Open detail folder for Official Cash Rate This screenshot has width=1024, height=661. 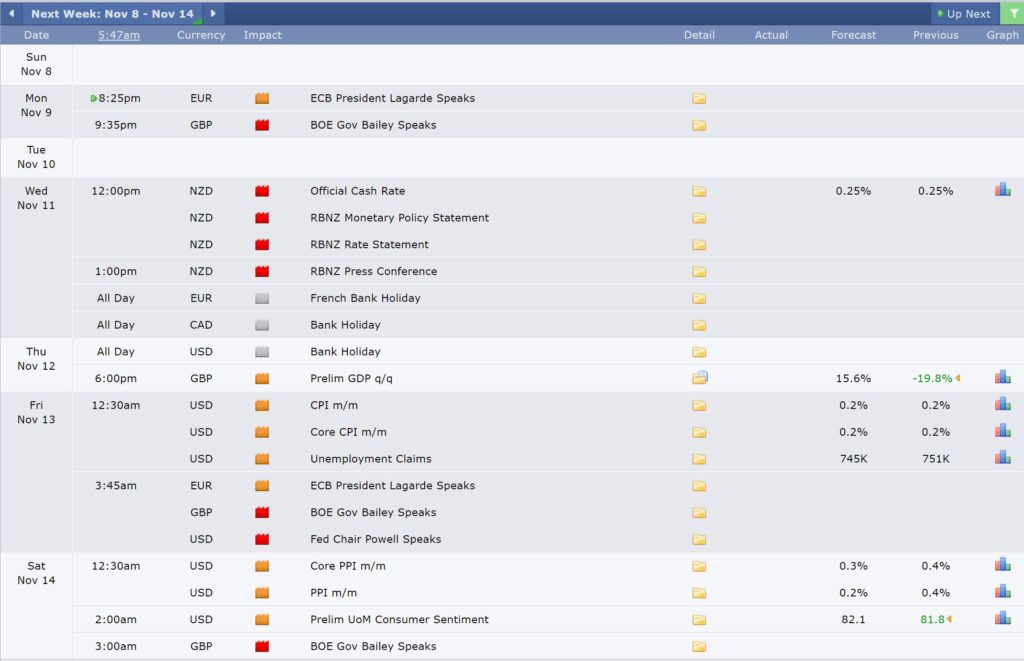pos(699,191)
